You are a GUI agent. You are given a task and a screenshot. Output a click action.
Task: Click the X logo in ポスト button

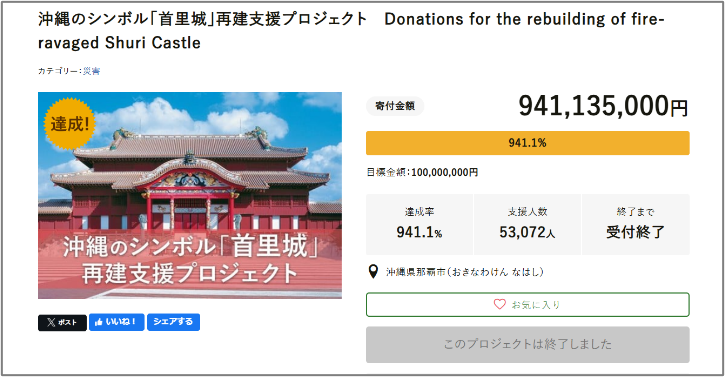(51, 322)
